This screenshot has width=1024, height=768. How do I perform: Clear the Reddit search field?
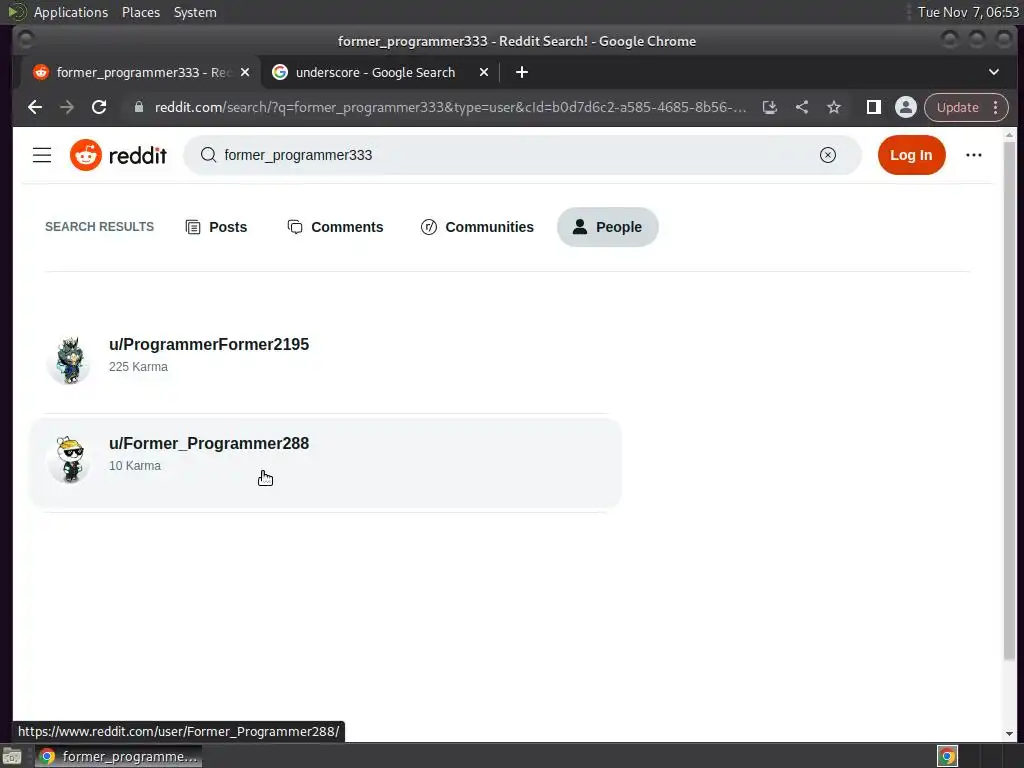tap(827, 155)
